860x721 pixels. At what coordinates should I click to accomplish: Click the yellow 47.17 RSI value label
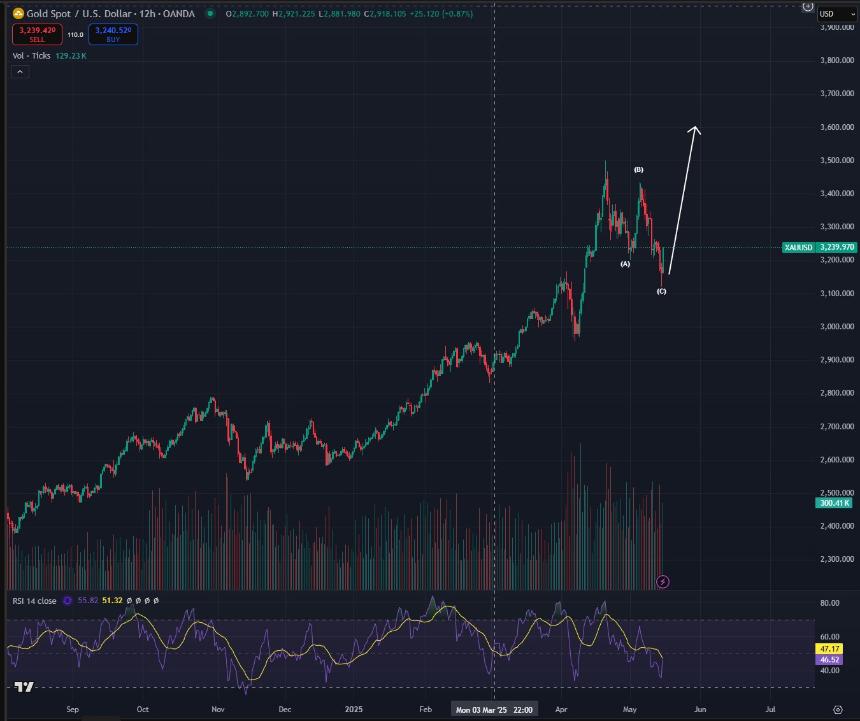(x=828, y=649)
